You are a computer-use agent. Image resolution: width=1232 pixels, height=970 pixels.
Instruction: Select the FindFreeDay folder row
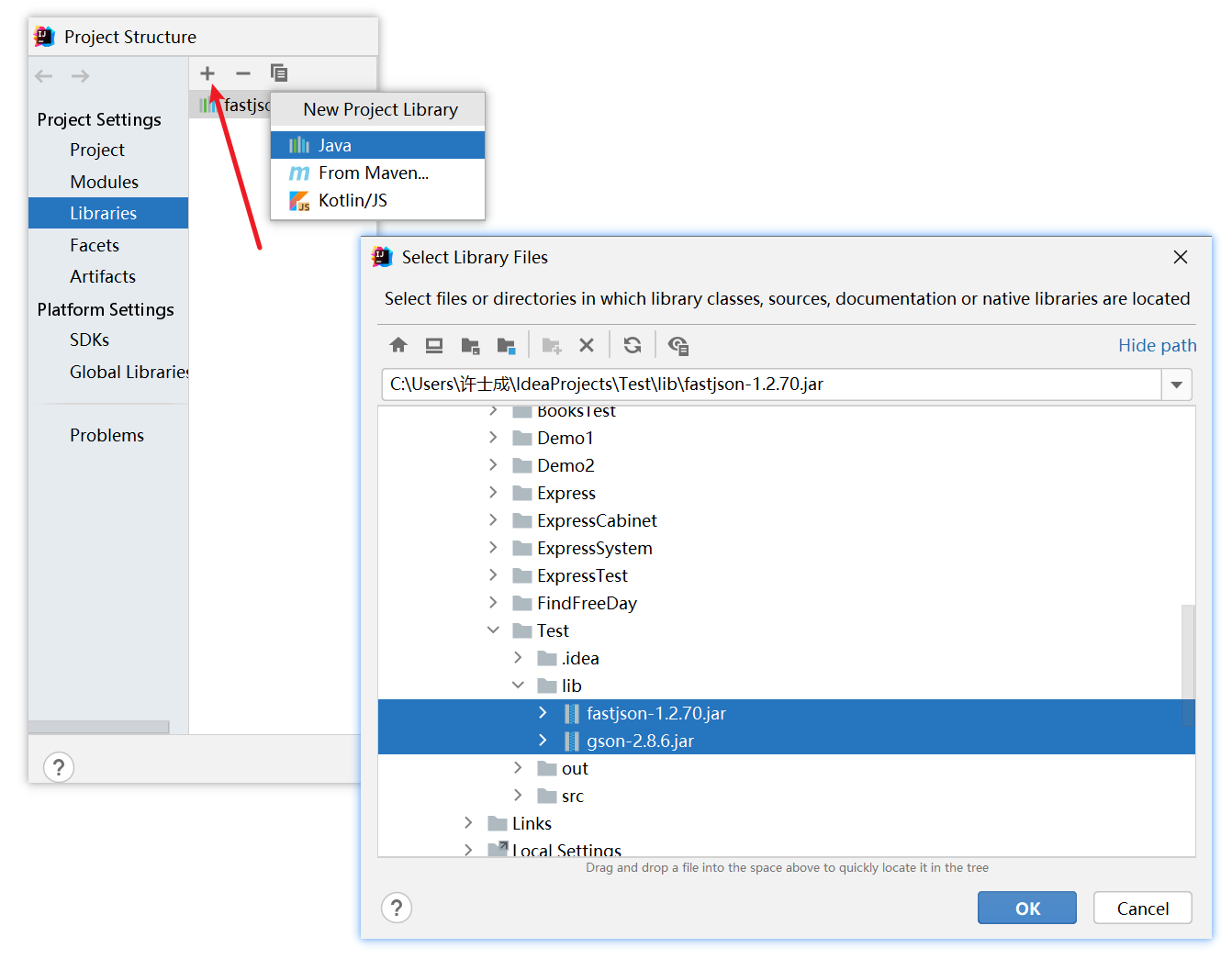pyautogui.click(x=786, y=603)
